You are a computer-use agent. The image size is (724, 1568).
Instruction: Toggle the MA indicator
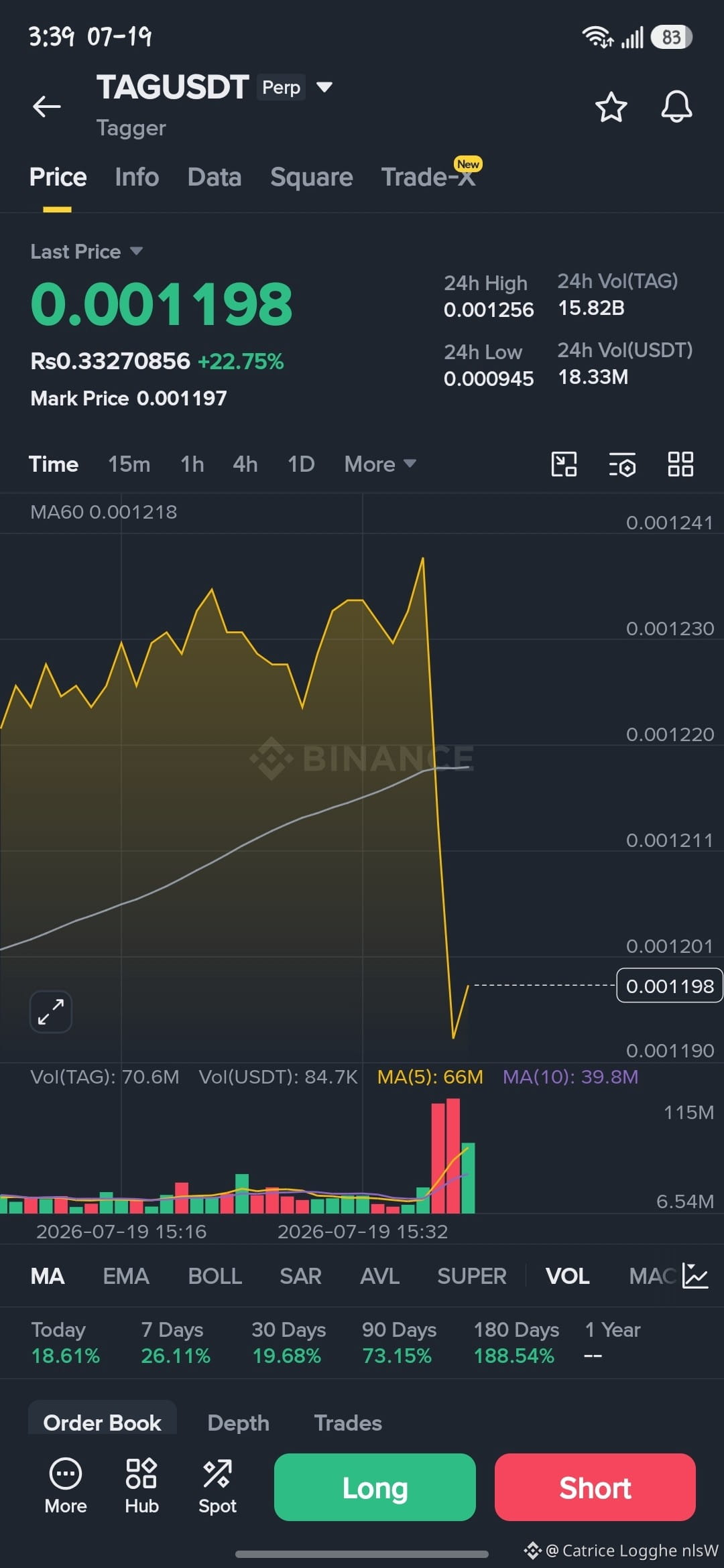(x=47, y=1276)
